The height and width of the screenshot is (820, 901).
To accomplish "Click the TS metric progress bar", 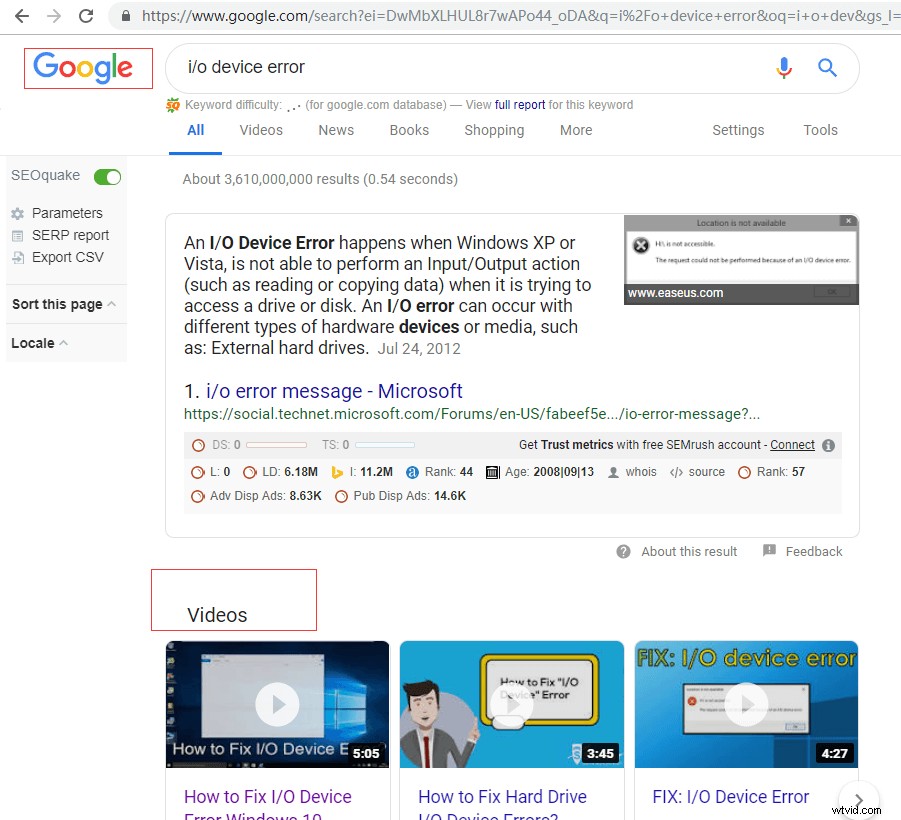I will pyautogui.click(x=384, y=445).
